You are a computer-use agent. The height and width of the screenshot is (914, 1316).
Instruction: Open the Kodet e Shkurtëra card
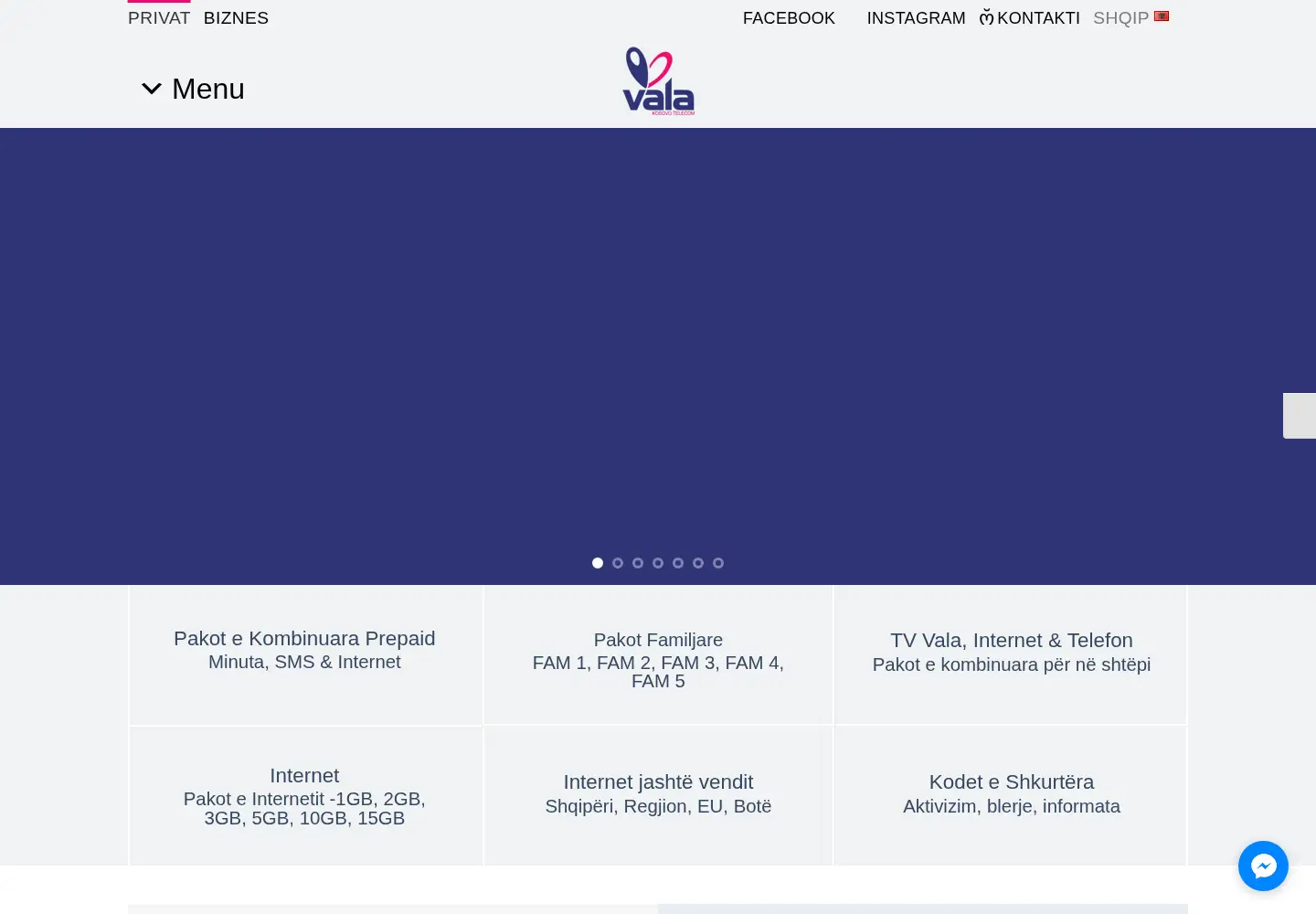click(x=1011, y=796)
